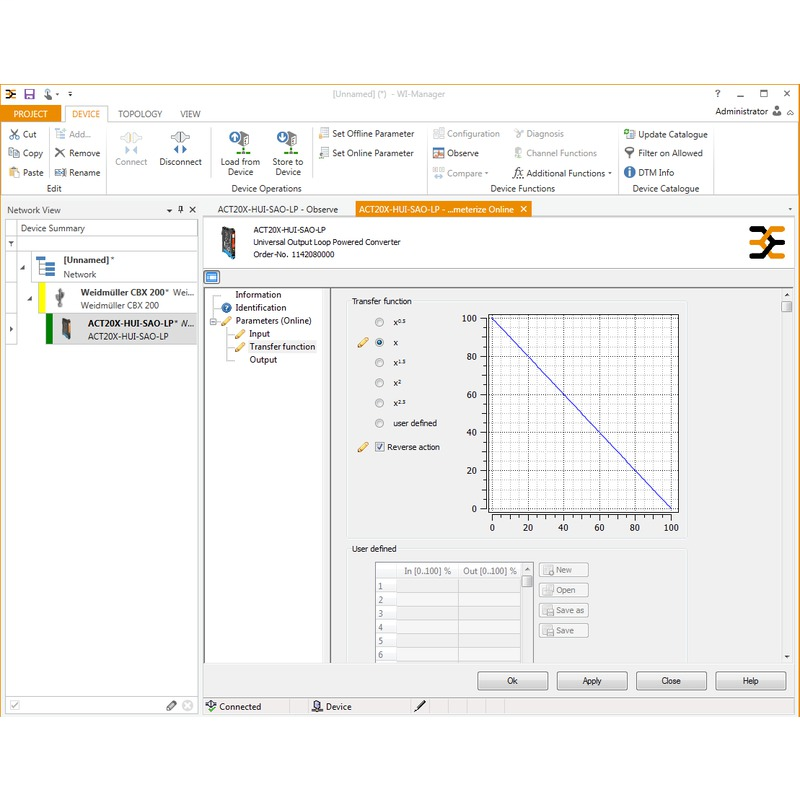Open Set Online Parameter
This screenshot has height=800, width=800.
[366, 153]
